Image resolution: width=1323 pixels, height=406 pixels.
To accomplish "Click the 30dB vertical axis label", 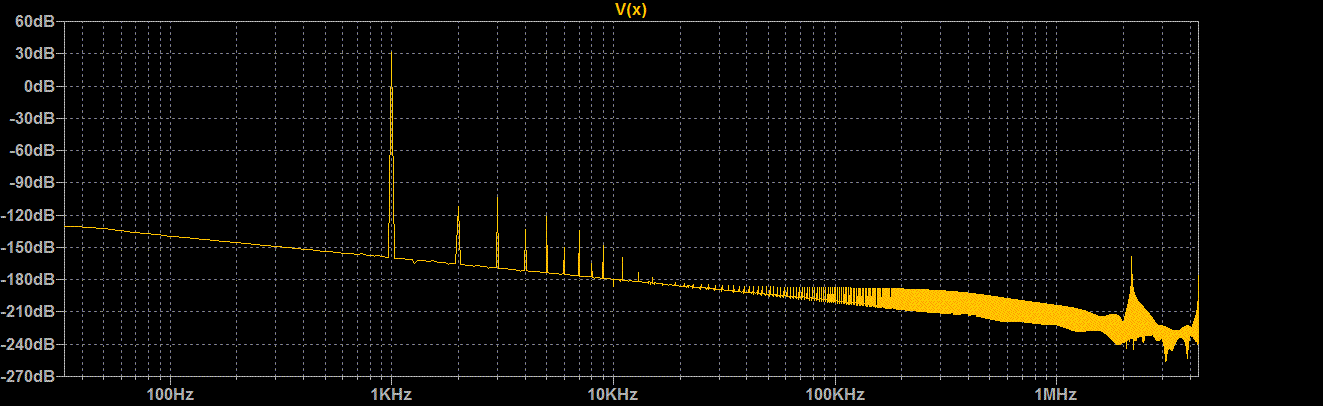I will tap(35, 54).
